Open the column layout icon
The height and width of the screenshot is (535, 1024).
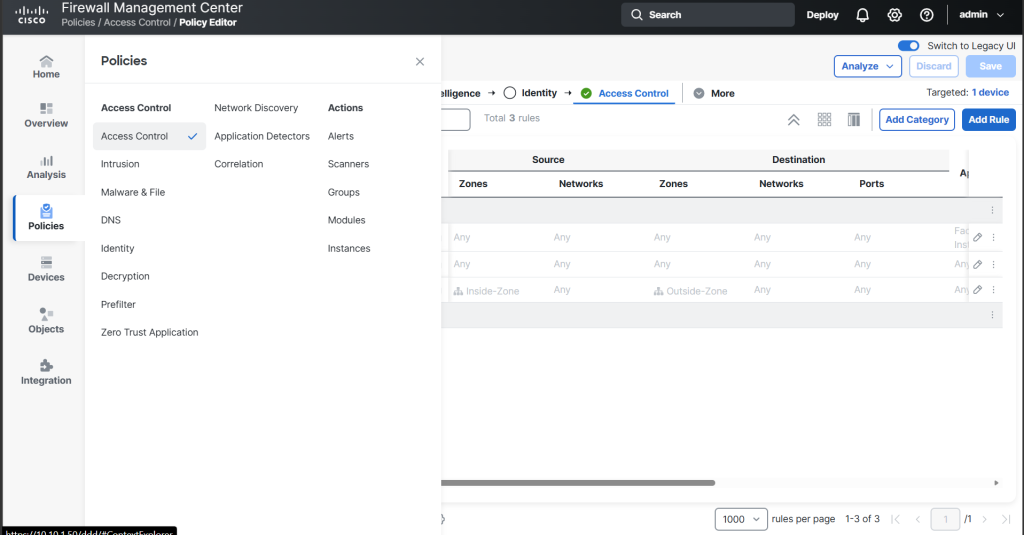854,120
